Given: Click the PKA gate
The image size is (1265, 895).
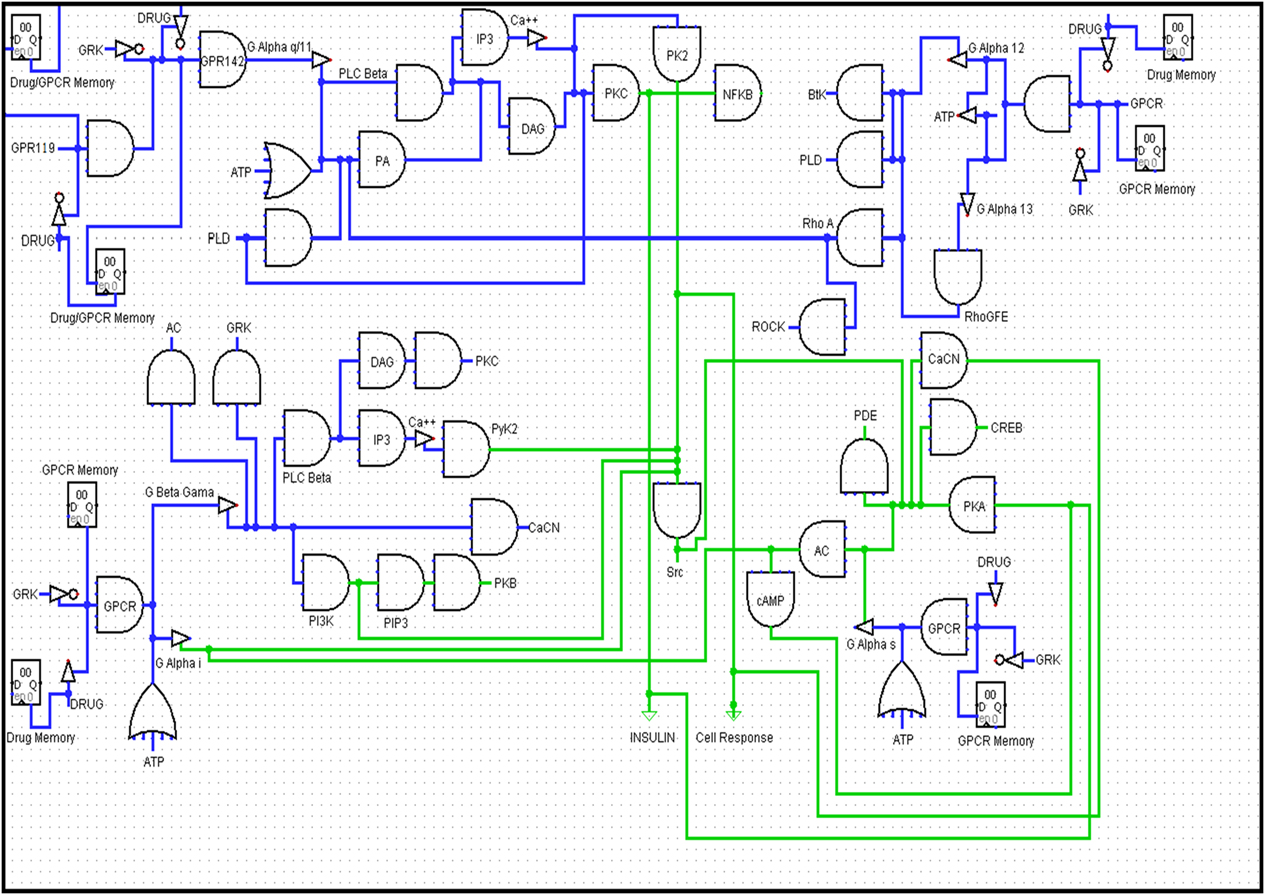Looking at the screenshot, I should pyautogui.click(x=972, y=506).
